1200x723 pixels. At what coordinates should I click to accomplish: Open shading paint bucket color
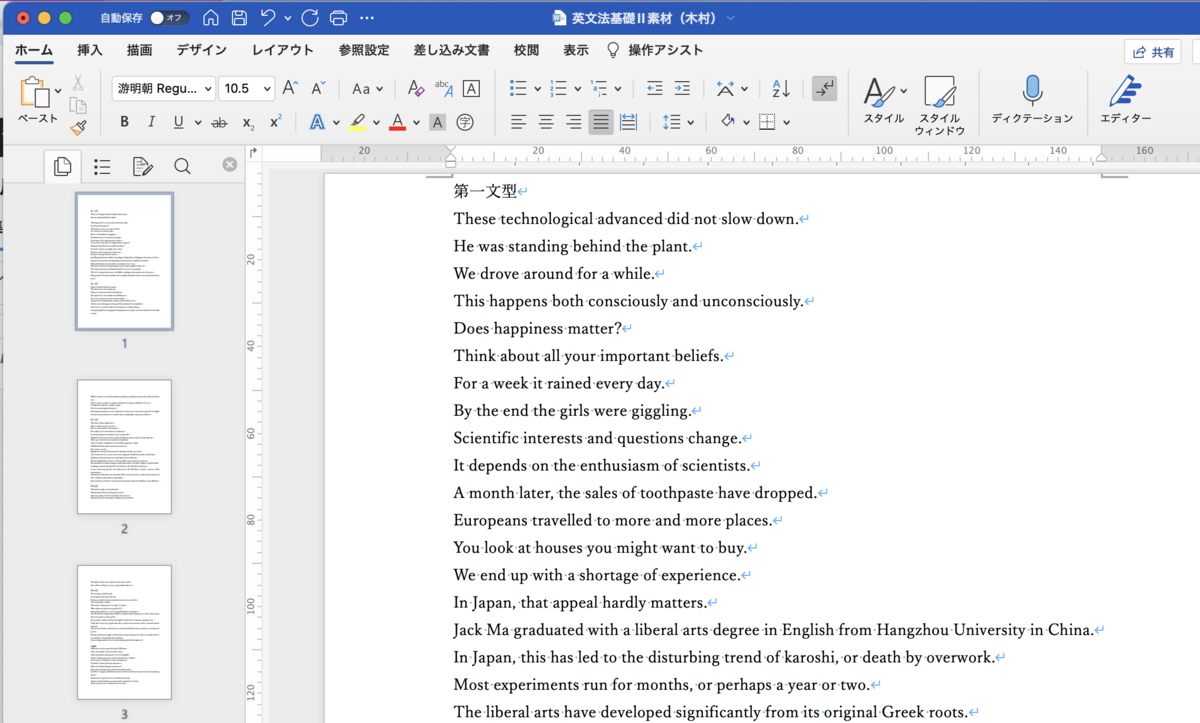[x=727, y=122]
